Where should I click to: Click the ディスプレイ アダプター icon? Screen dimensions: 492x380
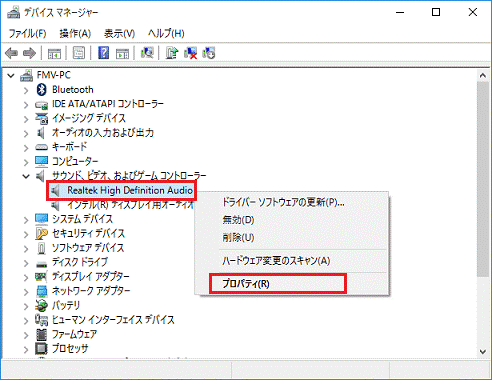41,277
